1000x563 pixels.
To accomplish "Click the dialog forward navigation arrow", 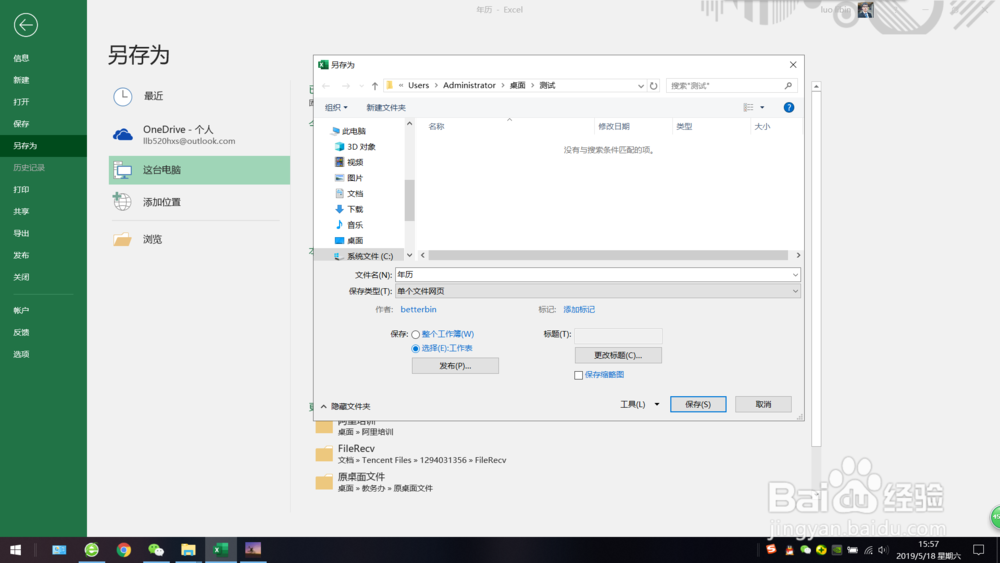I will (346, 85).
